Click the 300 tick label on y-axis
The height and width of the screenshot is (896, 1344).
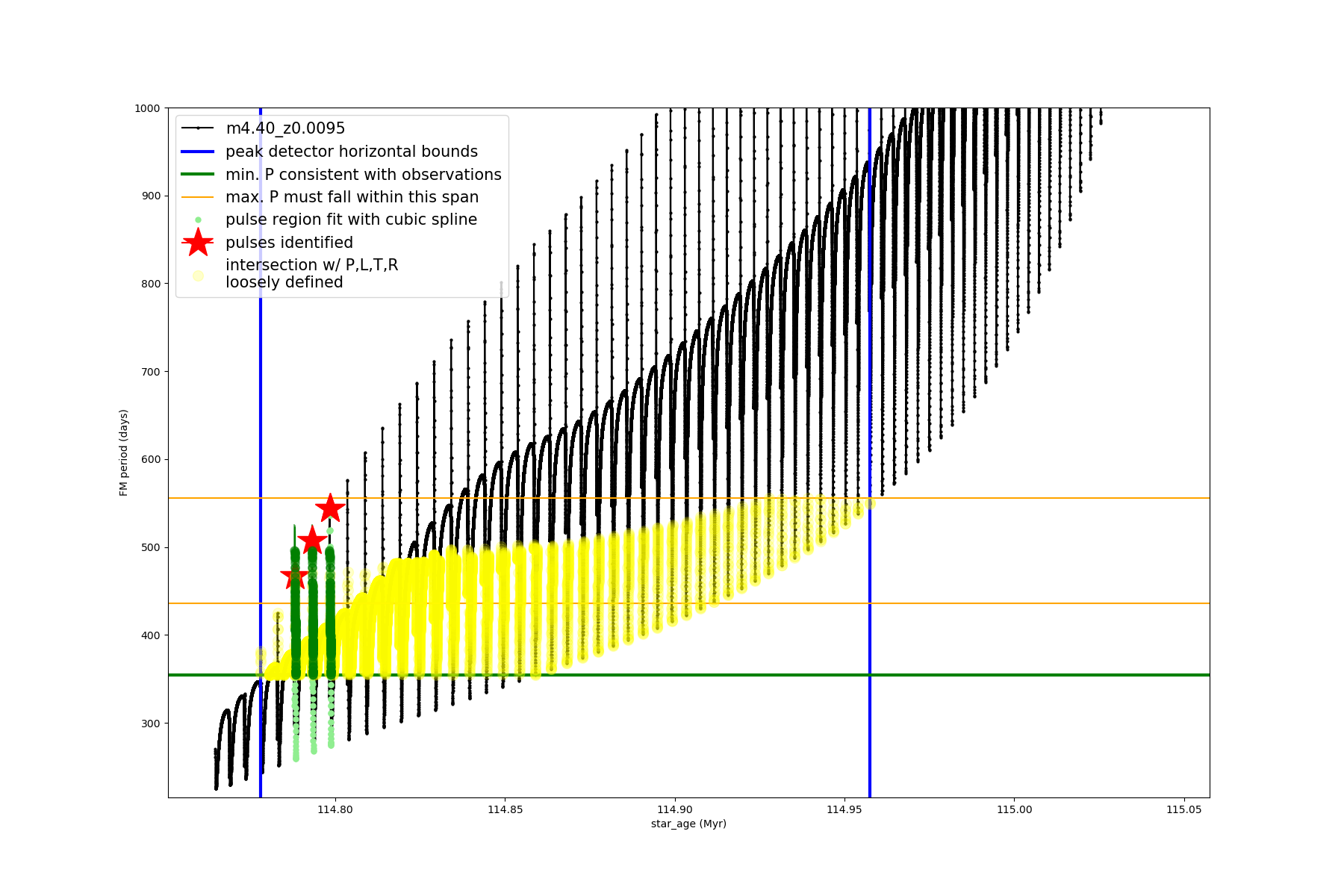[x=150, y=724]
